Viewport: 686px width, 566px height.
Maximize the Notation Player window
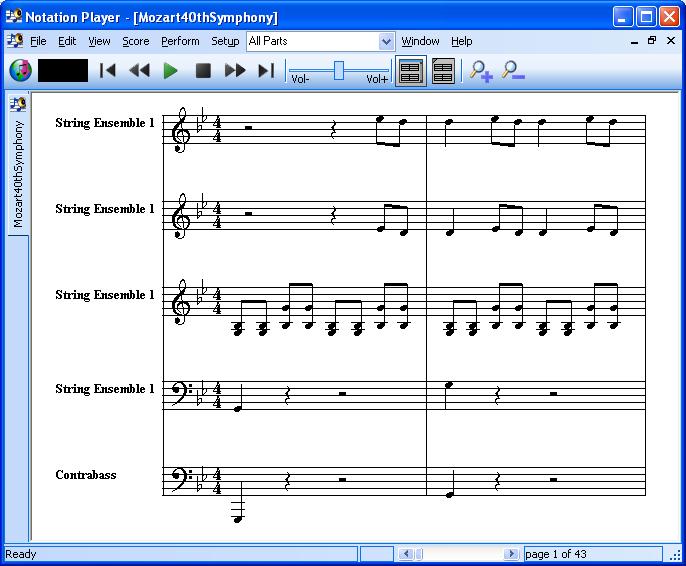(x=646, y=17)
